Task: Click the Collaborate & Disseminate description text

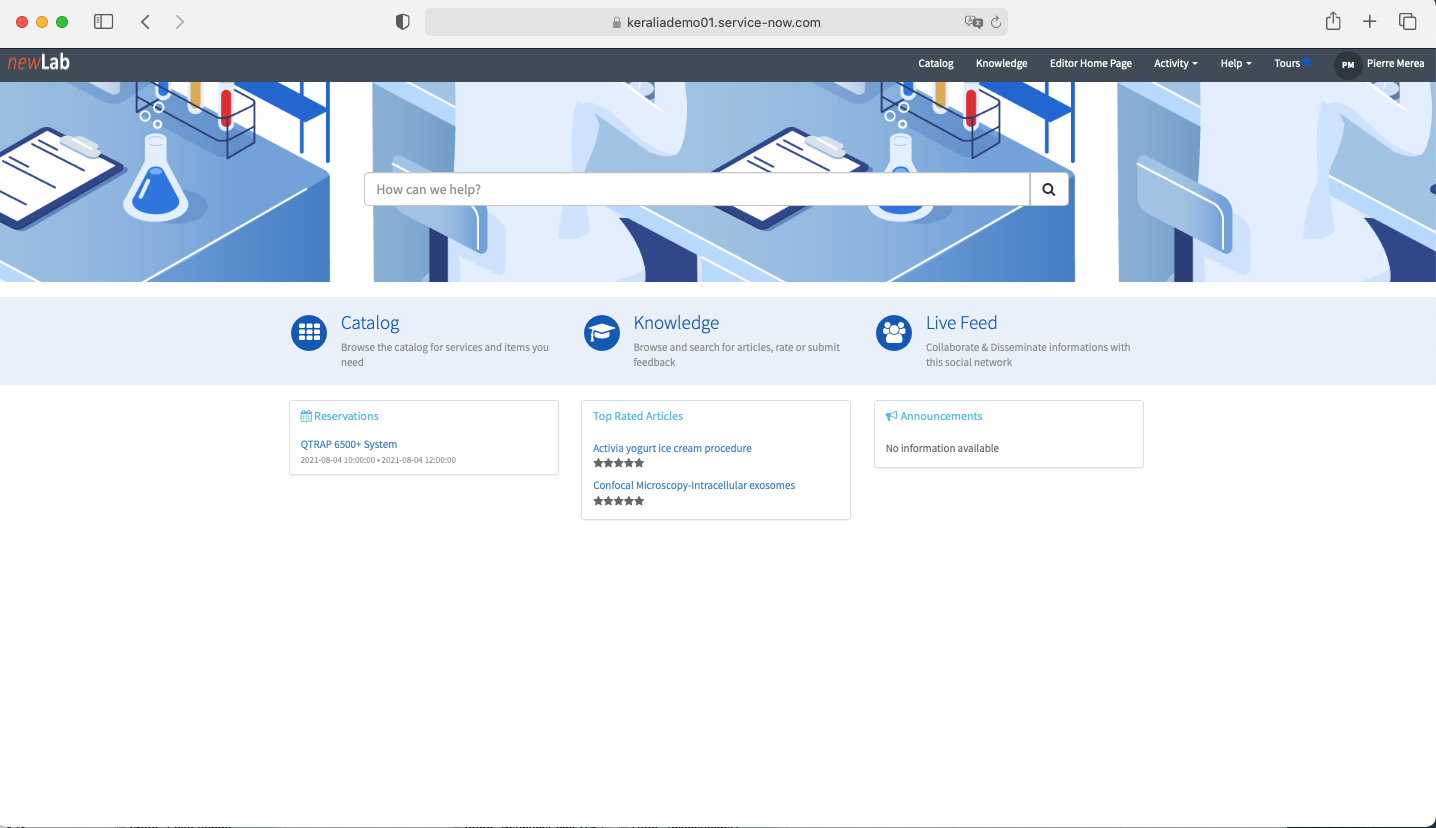Action: tap(1028, 355)
